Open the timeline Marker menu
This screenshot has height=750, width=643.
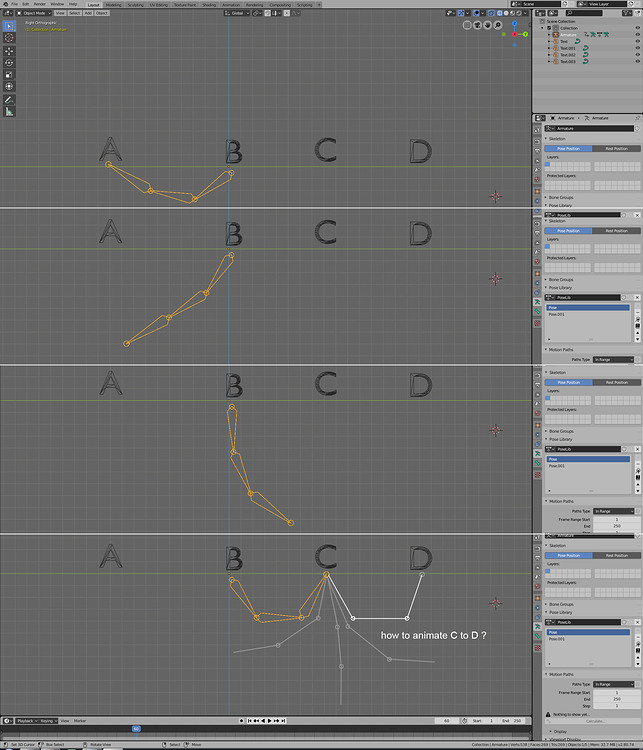tap(80, 720)
